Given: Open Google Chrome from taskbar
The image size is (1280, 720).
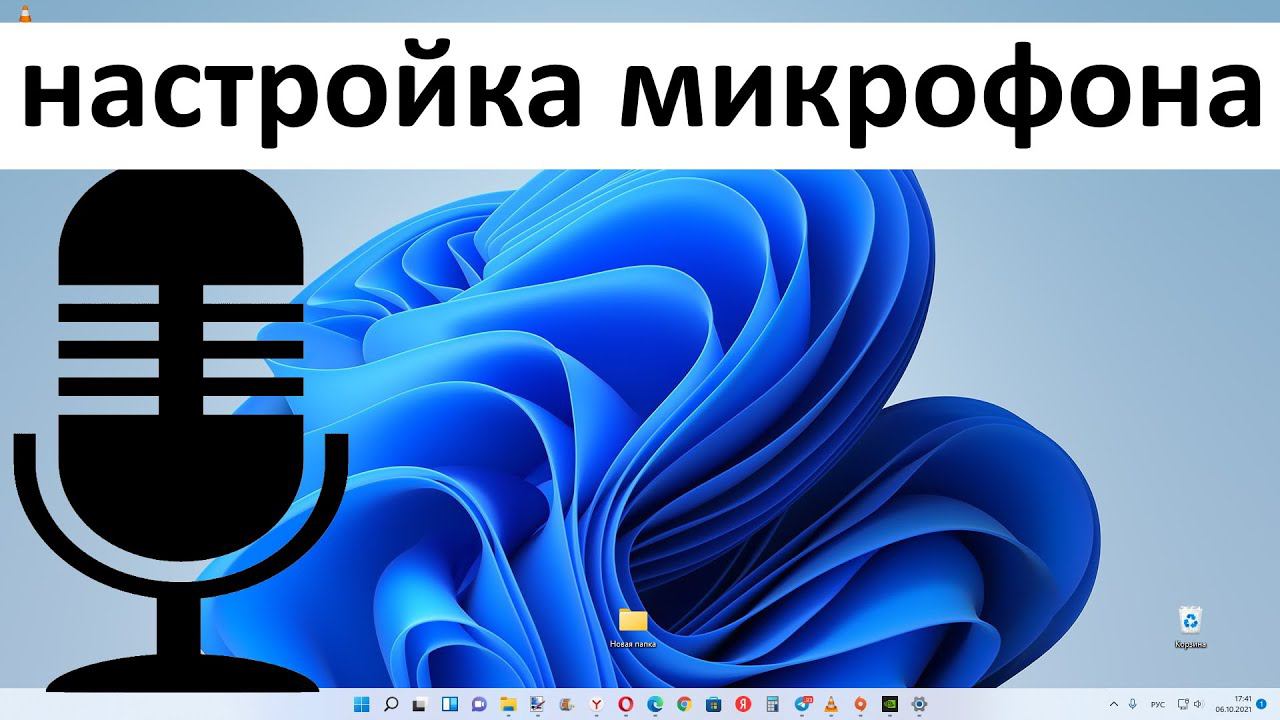Looking at the screenshot, I should click(x=685, y=704).
